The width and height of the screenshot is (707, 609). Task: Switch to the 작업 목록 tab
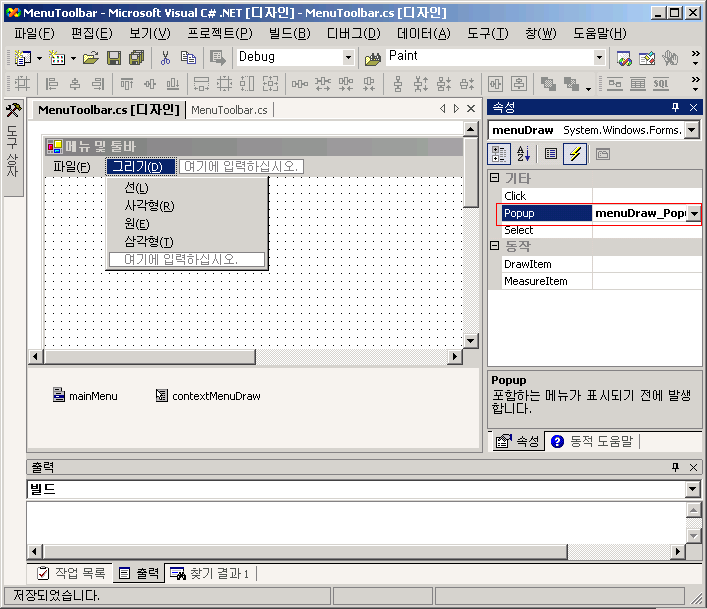(x=70, y=573)
